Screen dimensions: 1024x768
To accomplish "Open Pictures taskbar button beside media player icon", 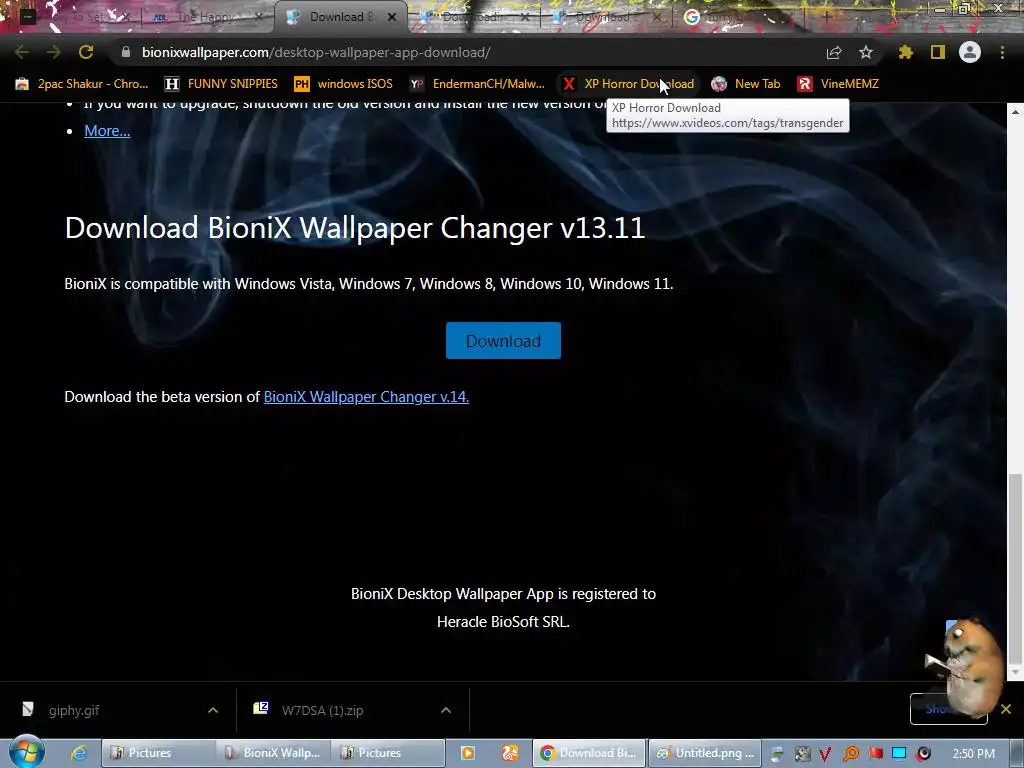I will coord(388,753).
